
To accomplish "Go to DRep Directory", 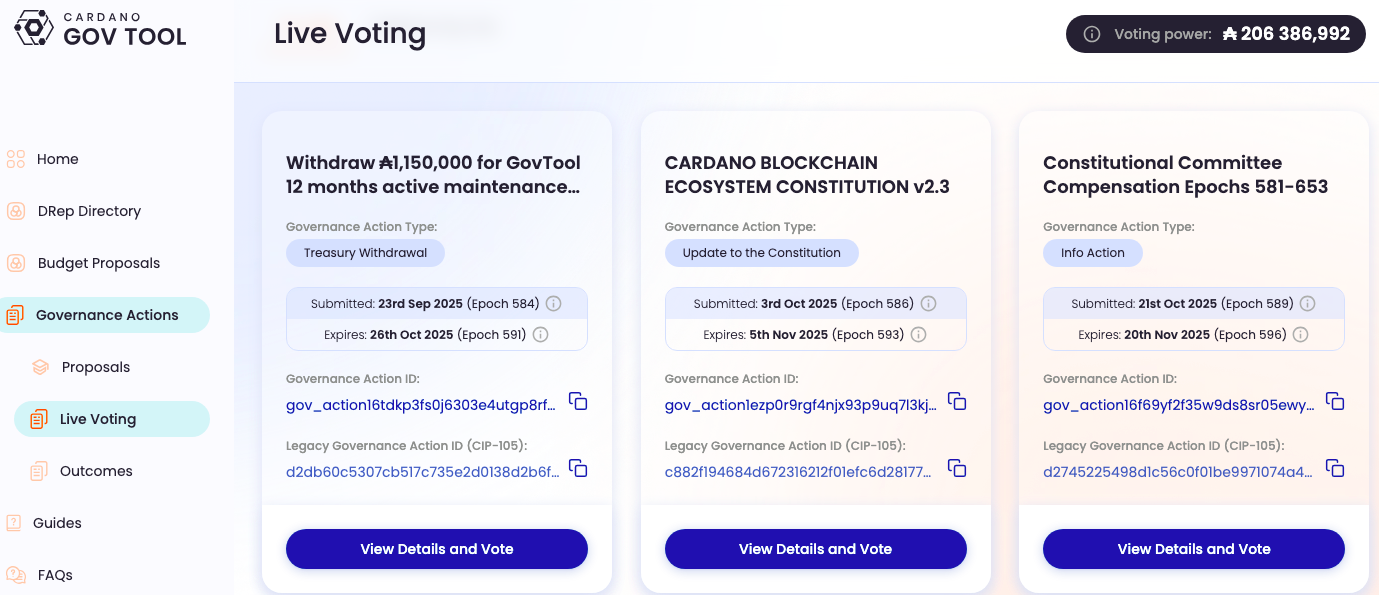I will tap(89, 211).
